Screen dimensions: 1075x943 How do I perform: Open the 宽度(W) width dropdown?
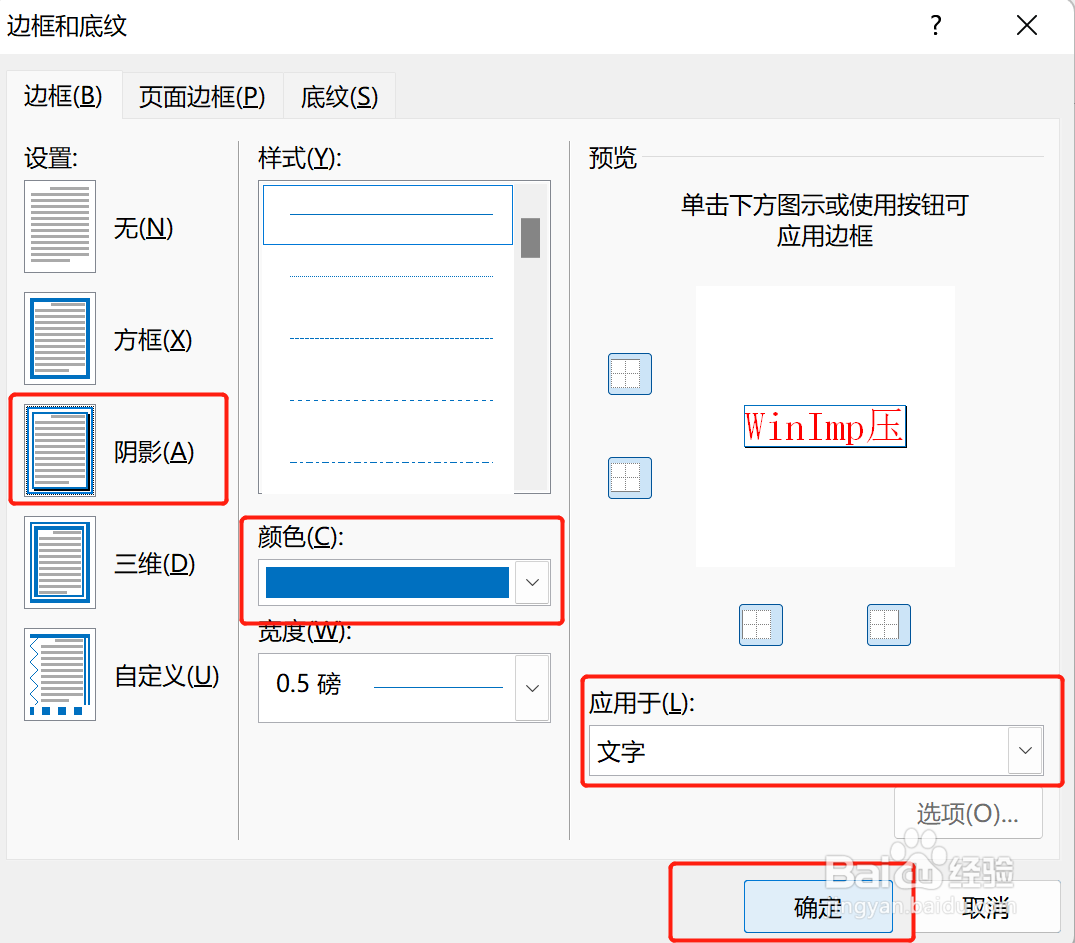click(x=533, y=688)
